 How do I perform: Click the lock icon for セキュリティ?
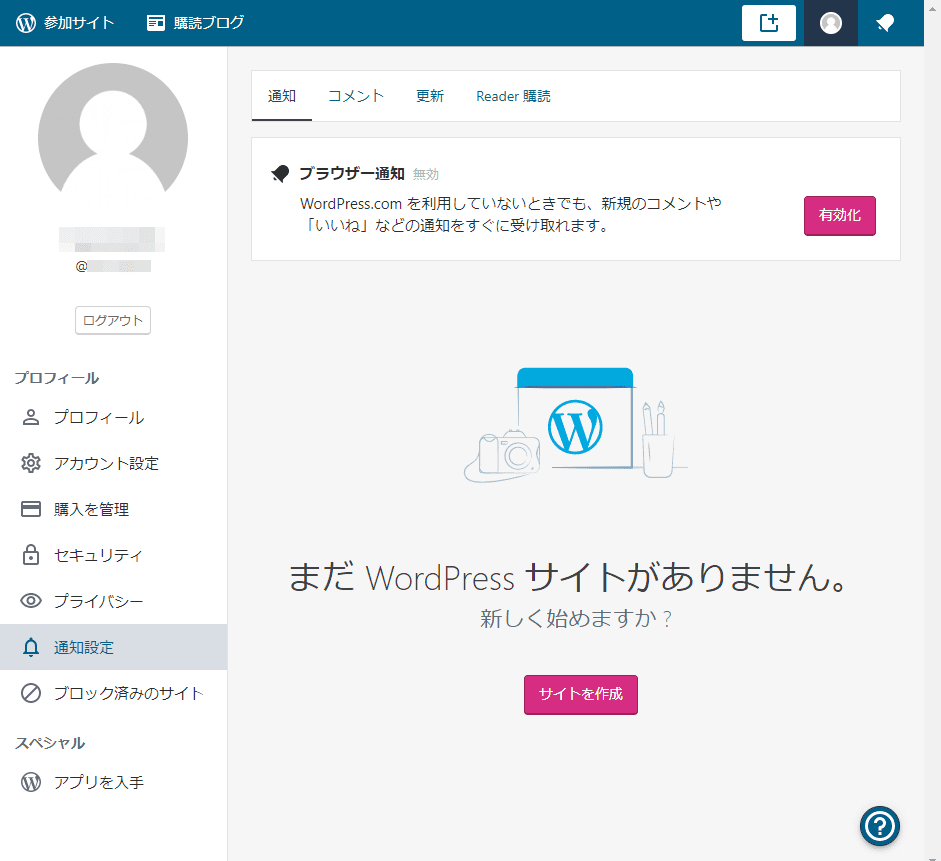pos(31,555)
